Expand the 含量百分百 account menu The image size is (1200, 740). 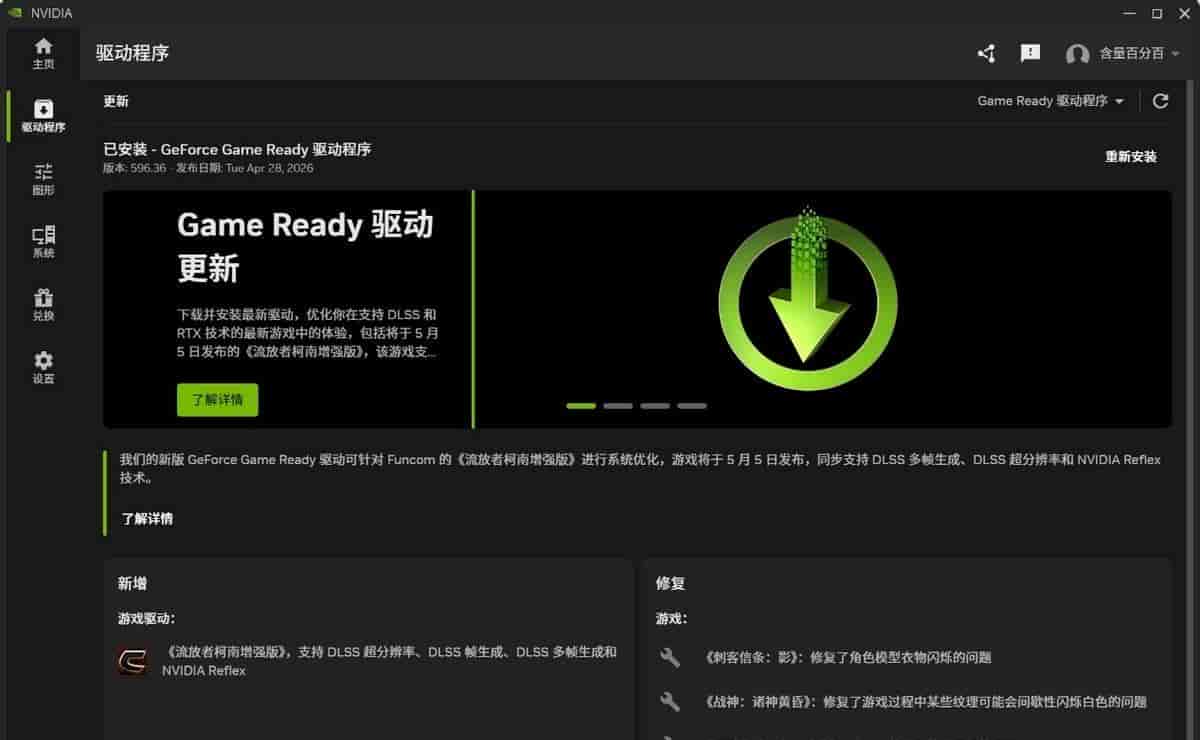tap(1140, 54)
